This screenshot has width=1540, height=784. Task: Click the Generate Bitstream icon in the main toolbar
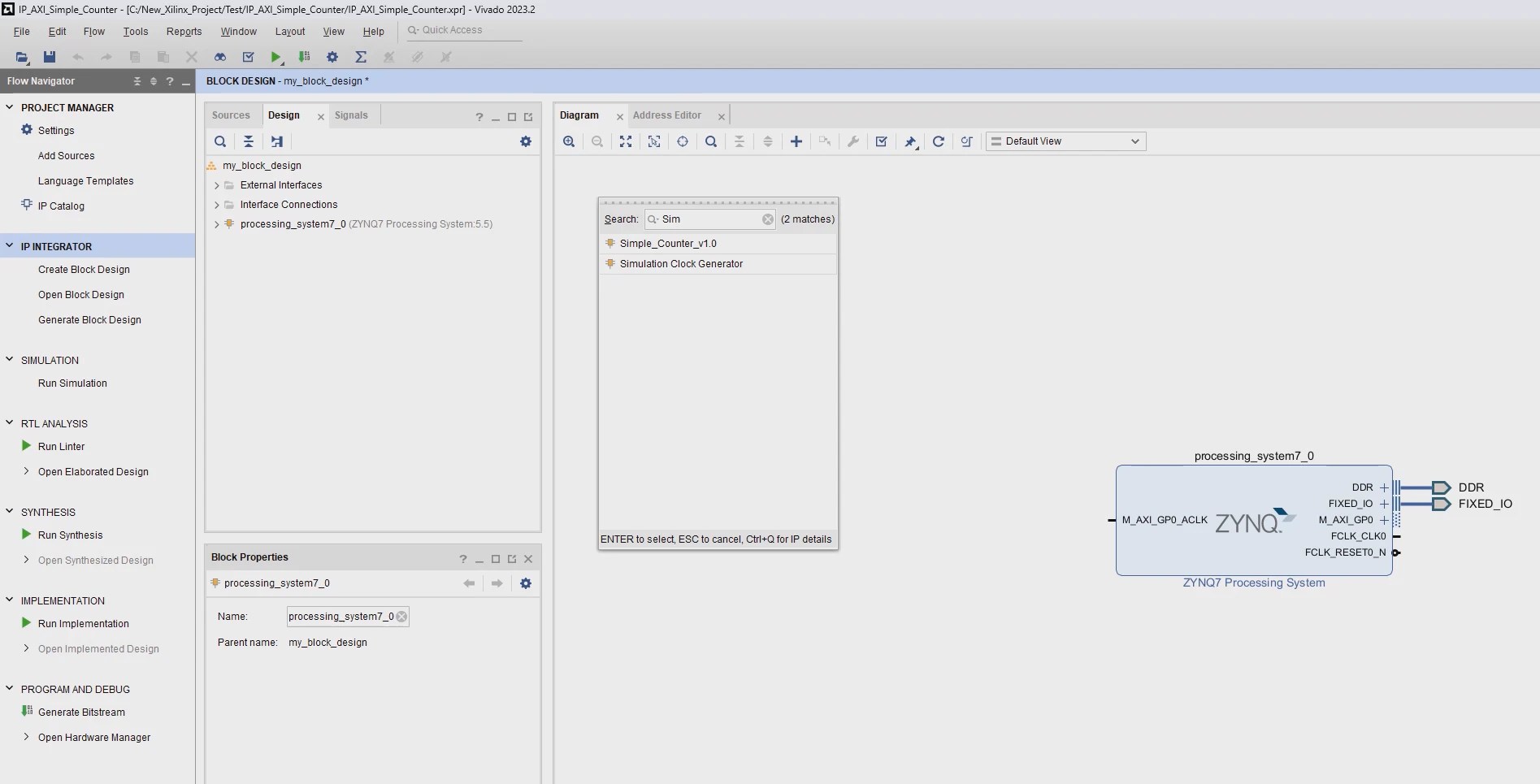click(305, 57)
